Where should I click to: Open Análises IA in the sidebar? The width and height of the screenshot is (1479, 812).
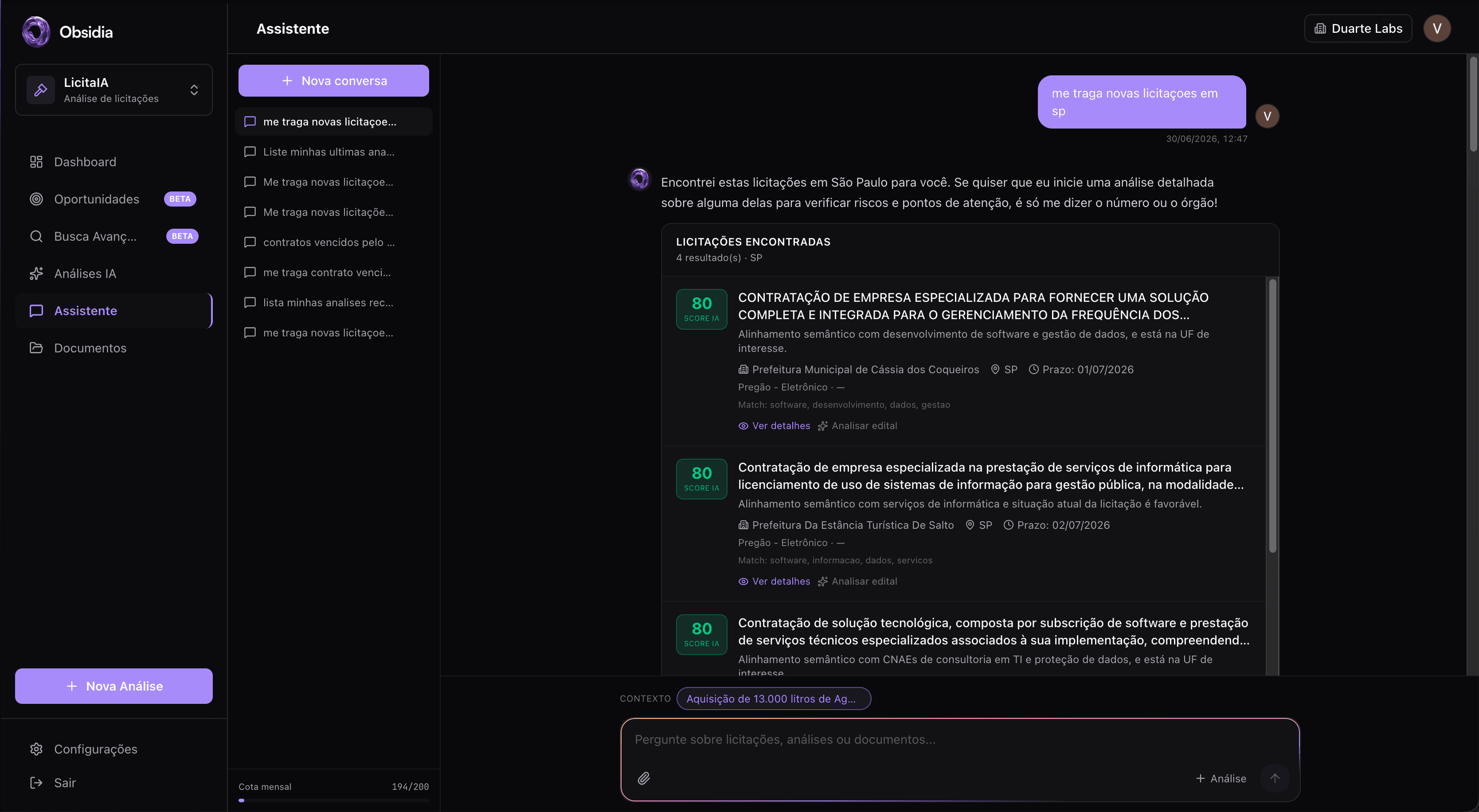pyautogui.click(x=113, y=274)
